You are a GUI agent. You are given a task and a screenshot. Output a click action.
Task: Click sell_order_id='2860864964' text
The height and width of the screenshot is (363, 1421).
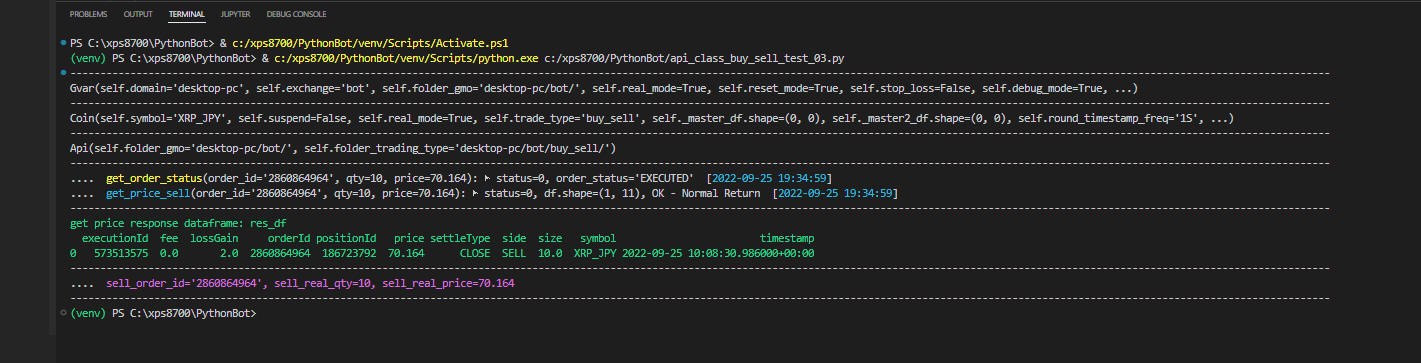[186, 284]
